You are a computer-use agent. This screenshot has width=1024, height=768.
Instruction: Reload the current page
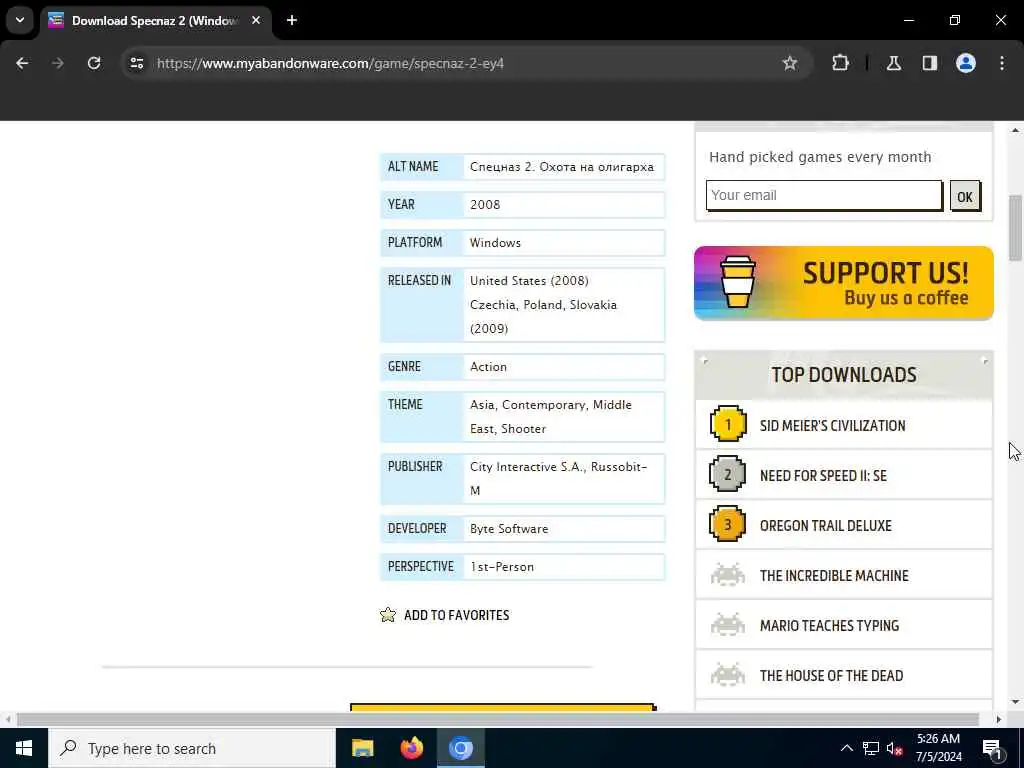tap(94, 63)
